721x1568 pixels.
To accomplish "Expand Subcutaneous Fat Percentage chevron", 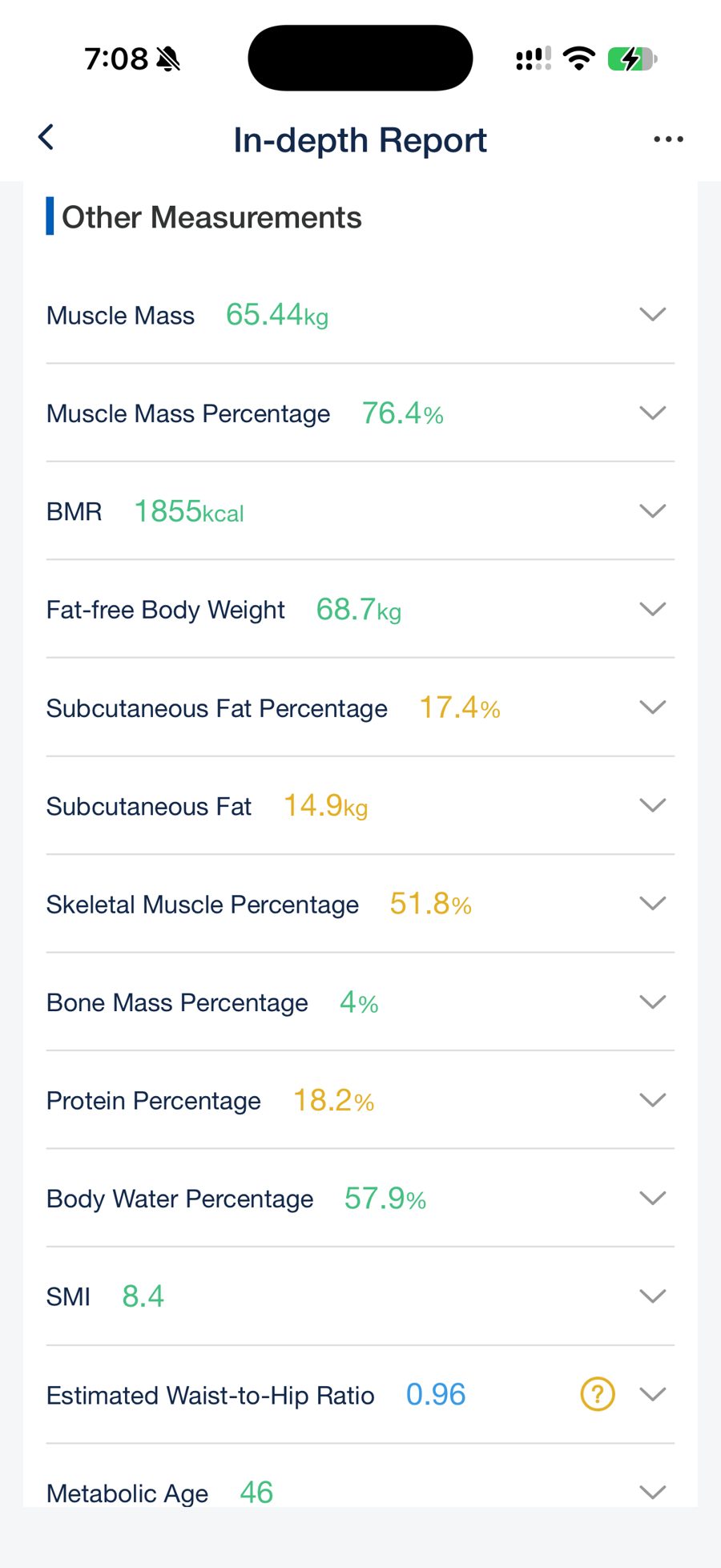I will [653, 707].
